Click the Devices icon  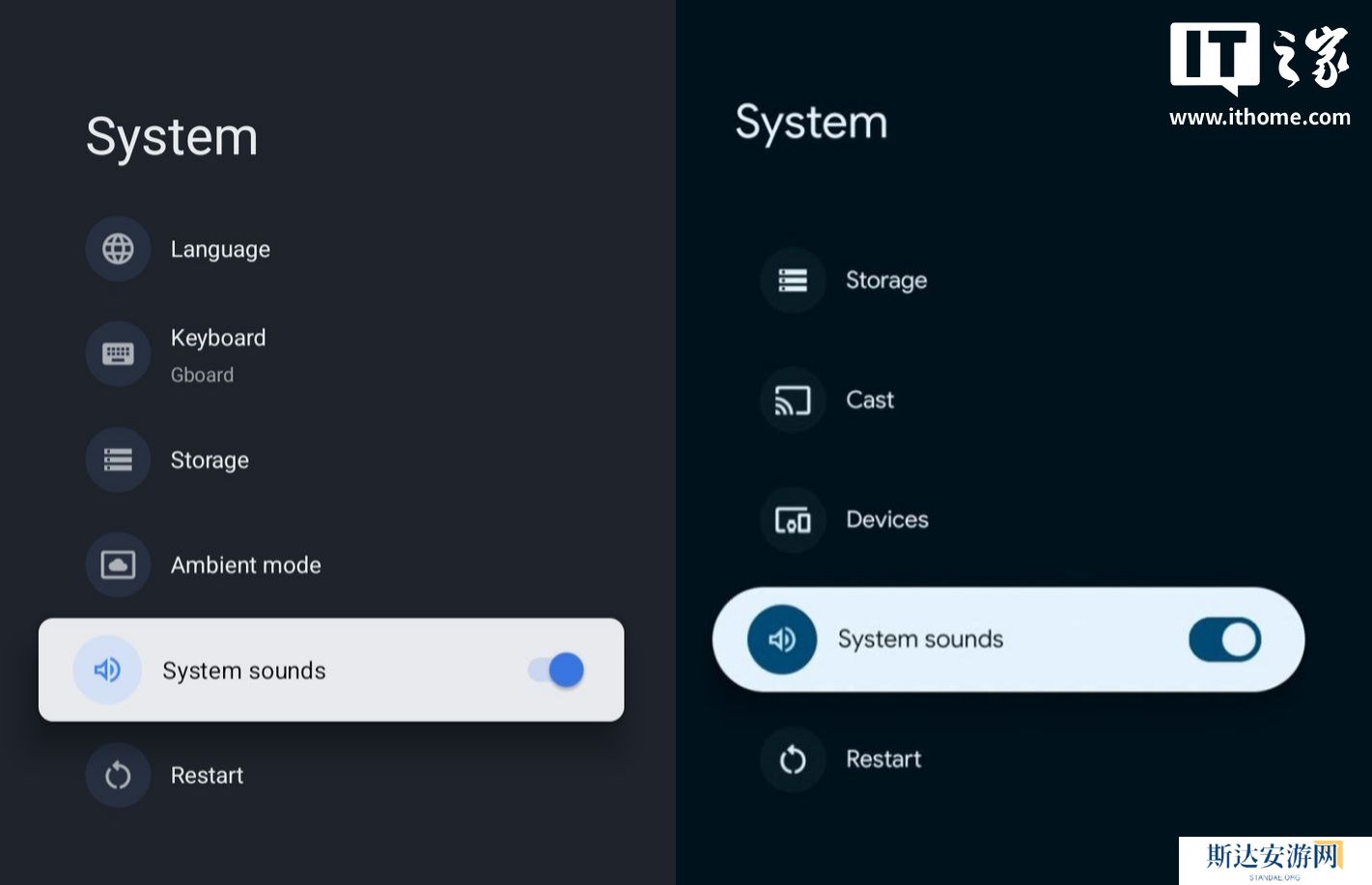coord(793,520)
